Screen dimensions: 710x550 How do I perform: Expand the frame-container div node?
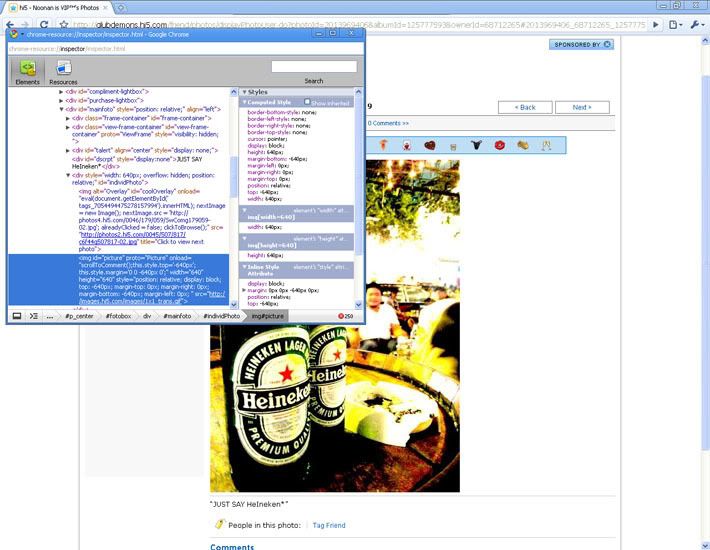[x=68, y=118]
